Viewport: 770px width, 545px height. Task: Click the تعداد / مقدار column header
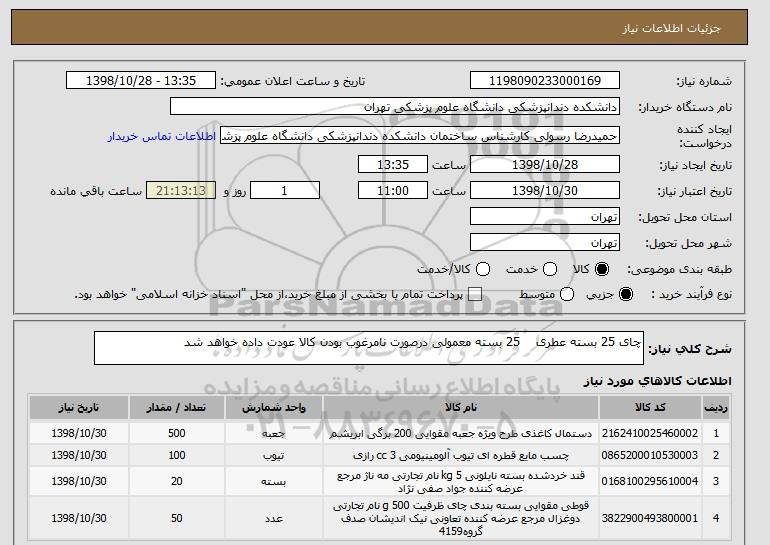[x=177, y=408]
